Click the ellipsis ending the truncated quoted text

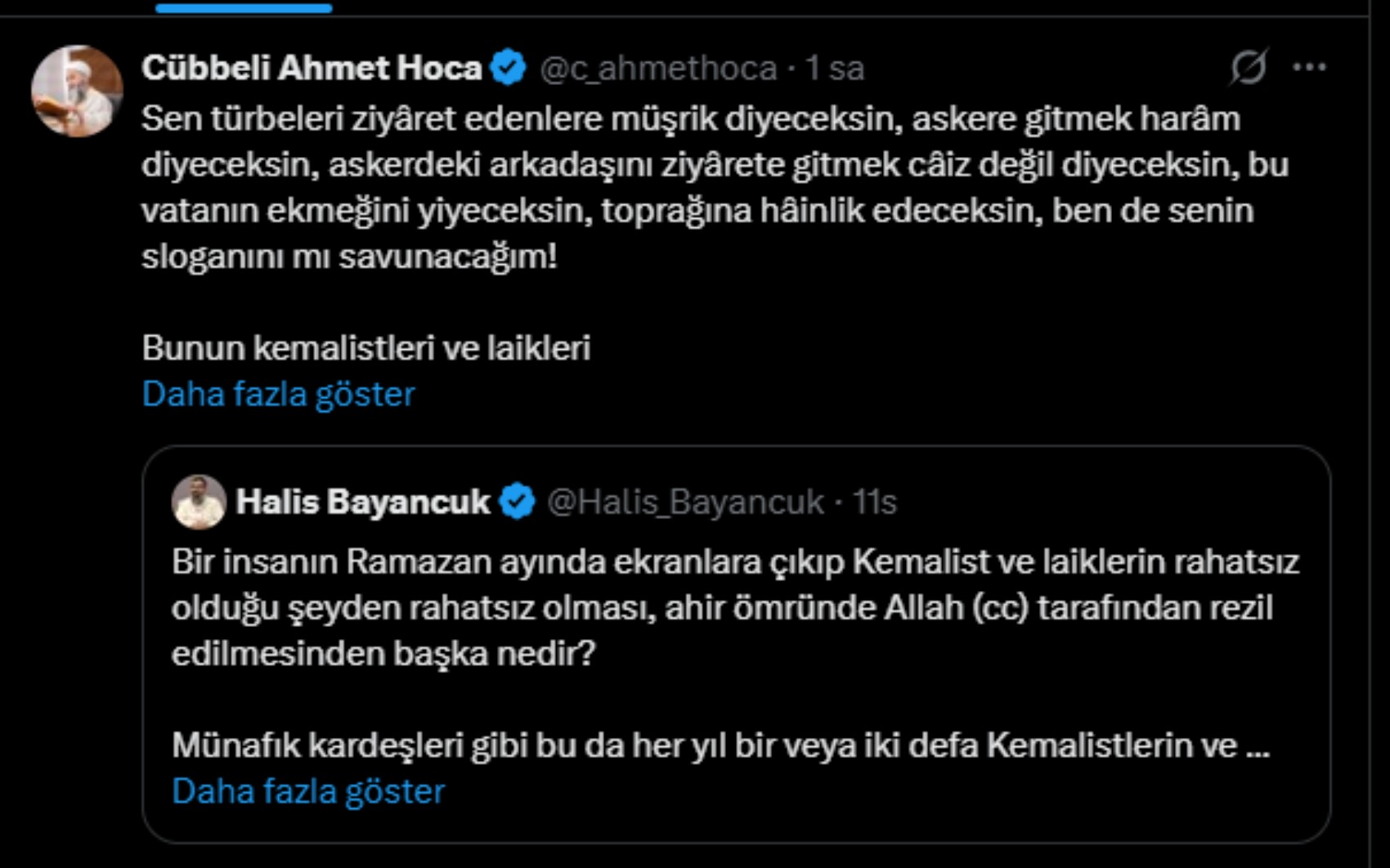1258,745
